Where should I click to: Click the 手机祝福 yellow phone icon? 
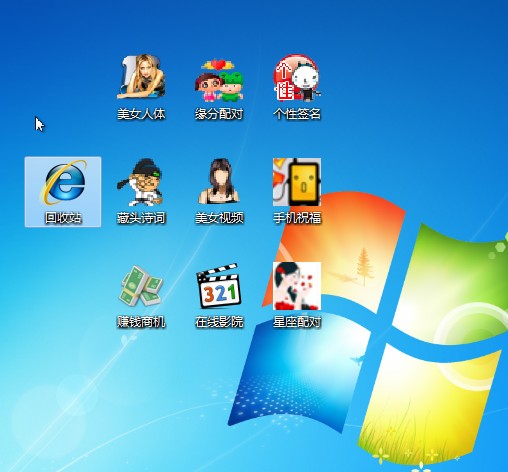coord(297,182)
